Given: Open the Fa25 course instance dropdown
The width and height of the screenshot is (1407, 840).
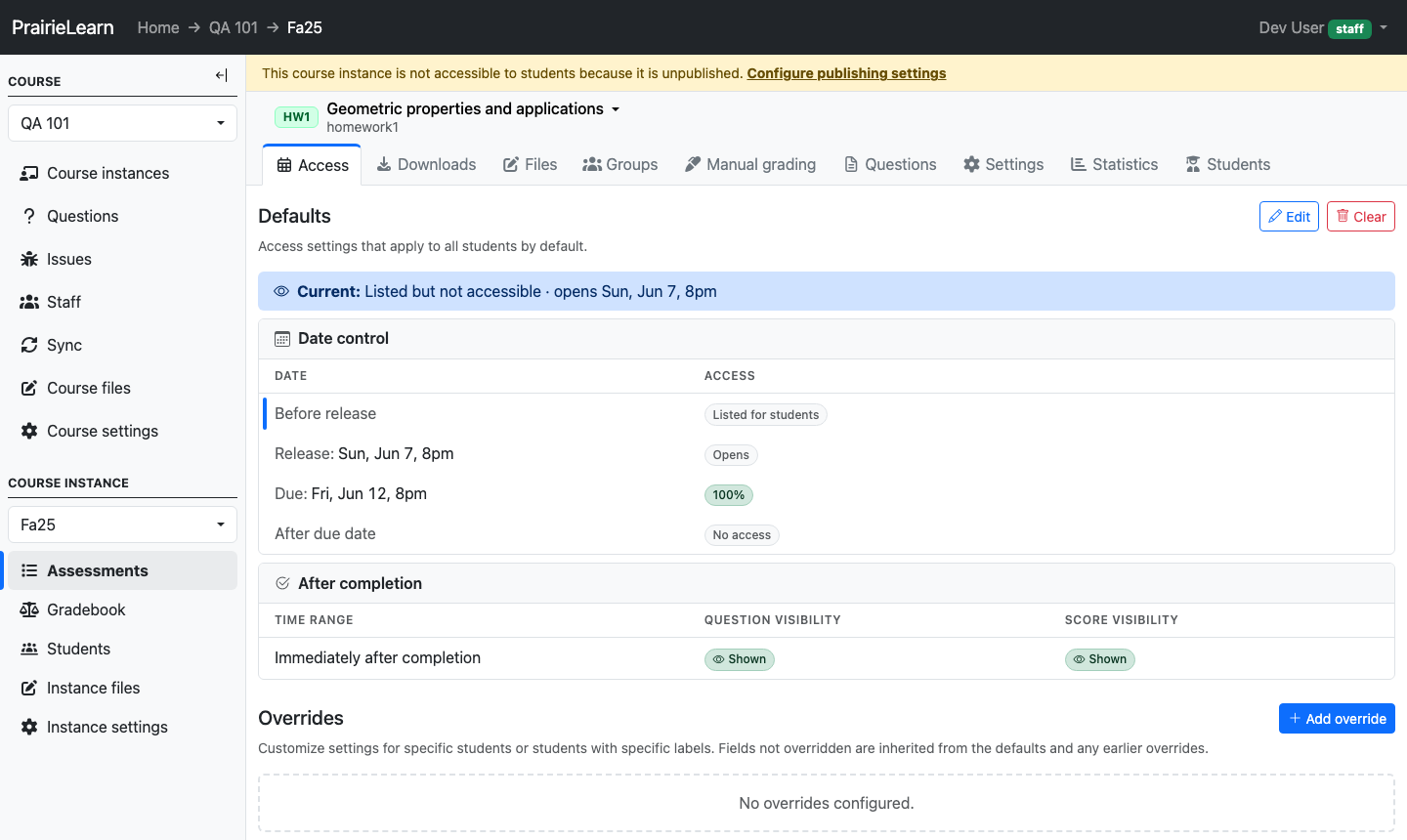Looking at the screenshot, I should 122,525.
